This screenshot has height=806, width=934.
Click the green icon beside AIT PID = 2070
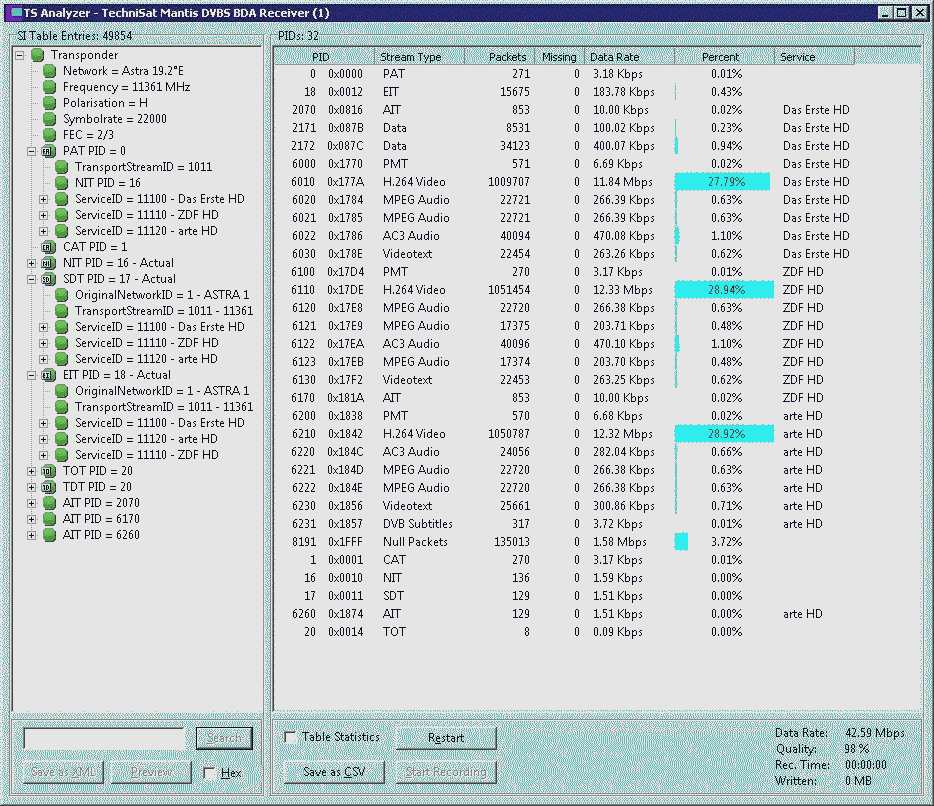point(47,503)
